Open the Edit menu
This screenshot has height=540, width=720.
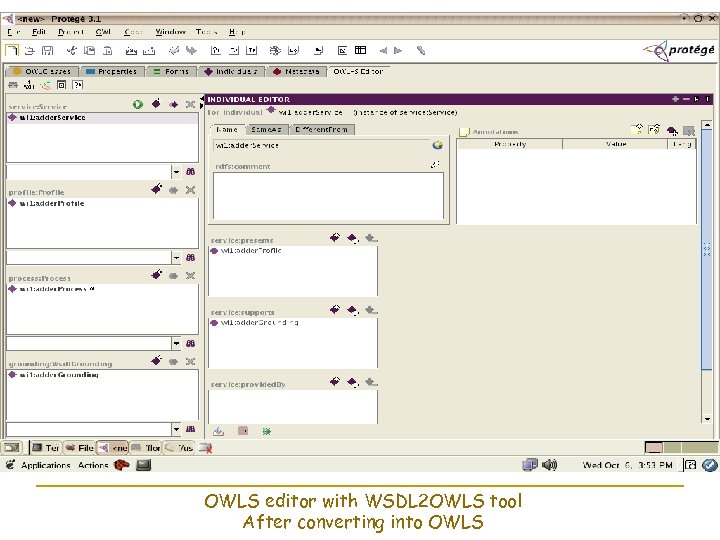click(39, 32)
